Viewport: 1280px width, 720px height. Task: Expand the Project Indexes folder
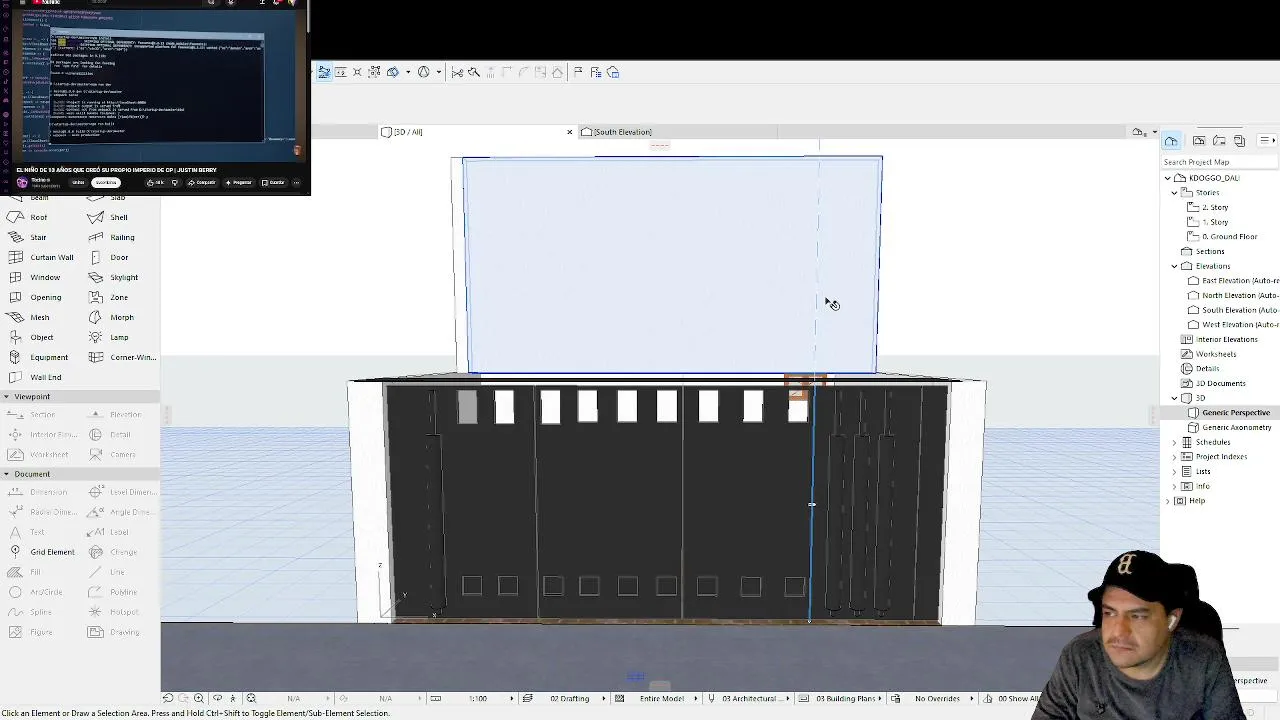click(1175, 457)
